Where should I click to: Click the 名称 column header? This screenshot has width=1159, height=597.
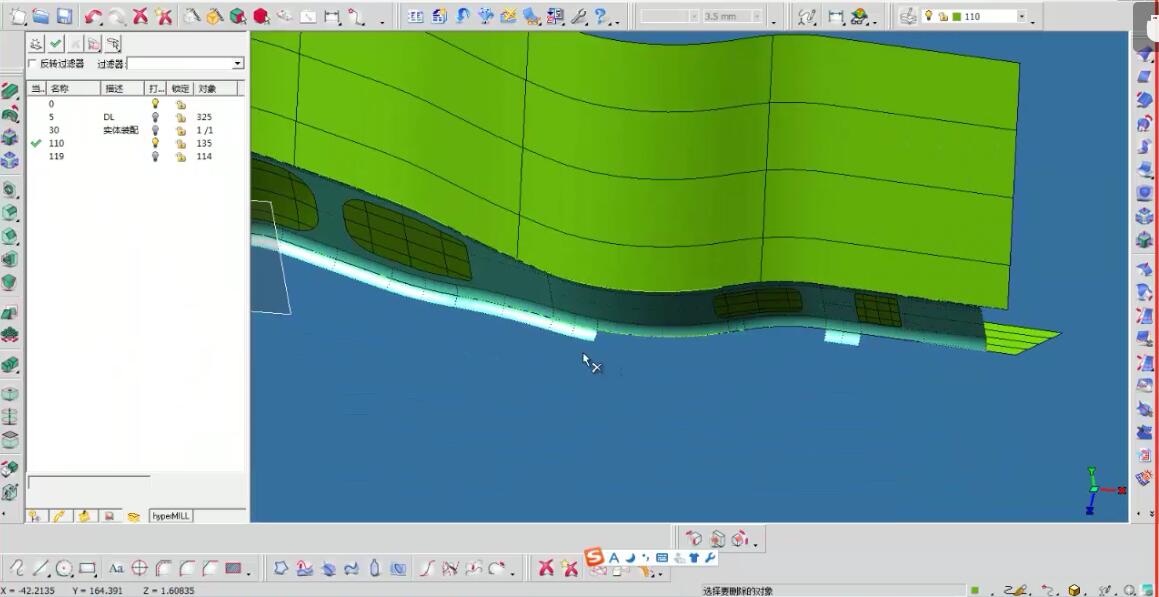pos(60,89)
